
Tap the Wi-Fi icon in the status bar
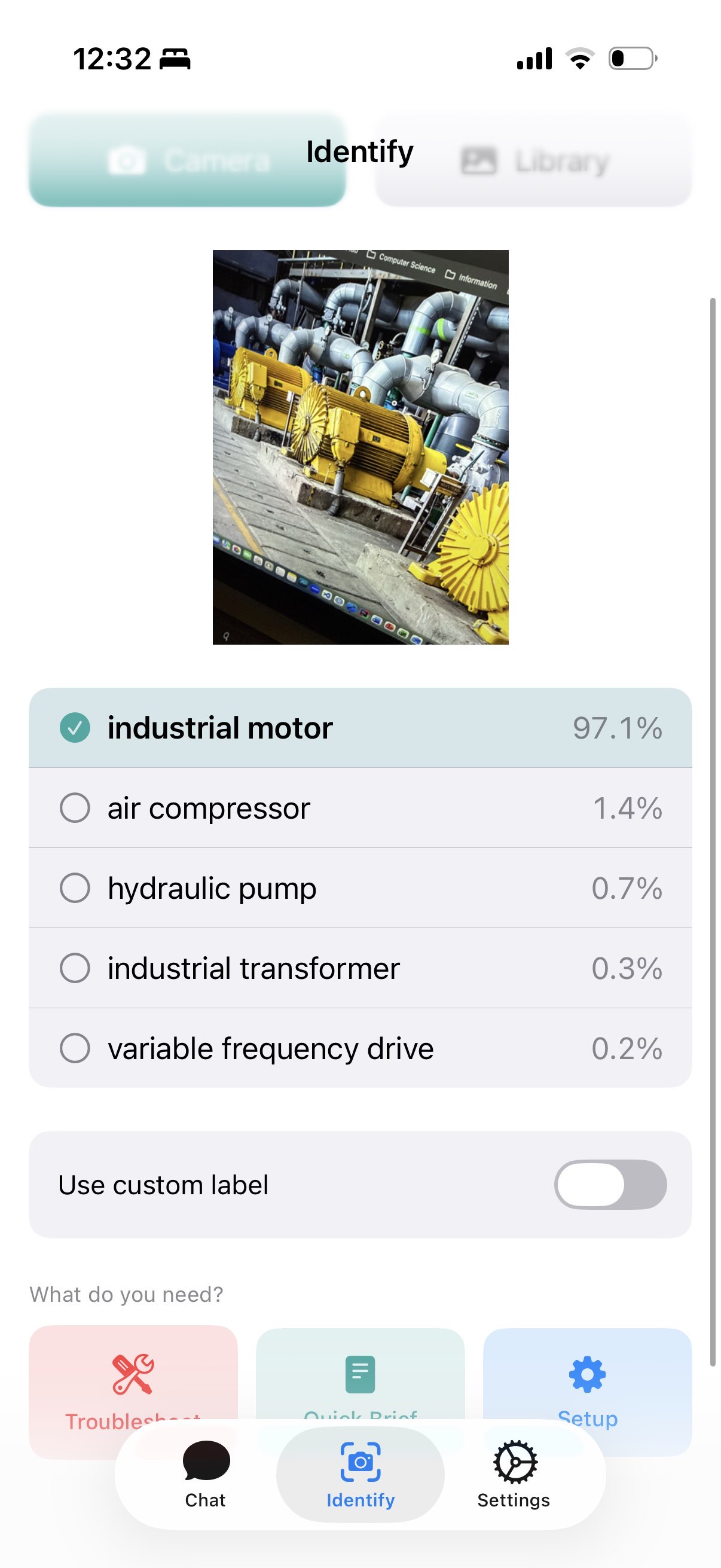click(580, 59)
